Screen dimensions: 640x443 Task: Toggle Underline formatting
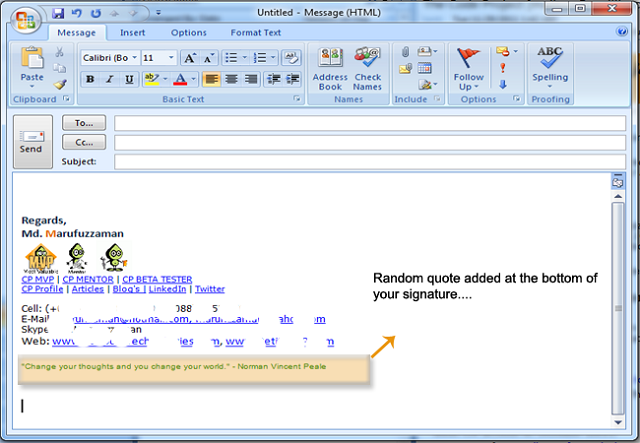click(x=129, y=79)
